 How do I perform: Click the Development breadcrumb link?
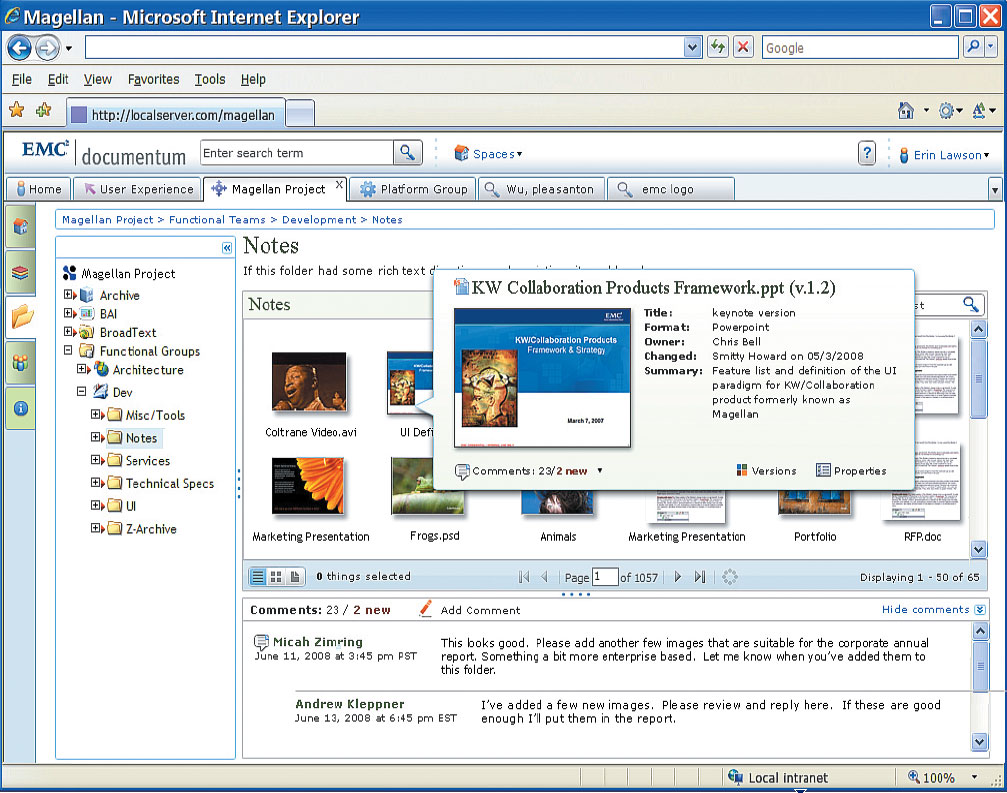tap(318, 220)
